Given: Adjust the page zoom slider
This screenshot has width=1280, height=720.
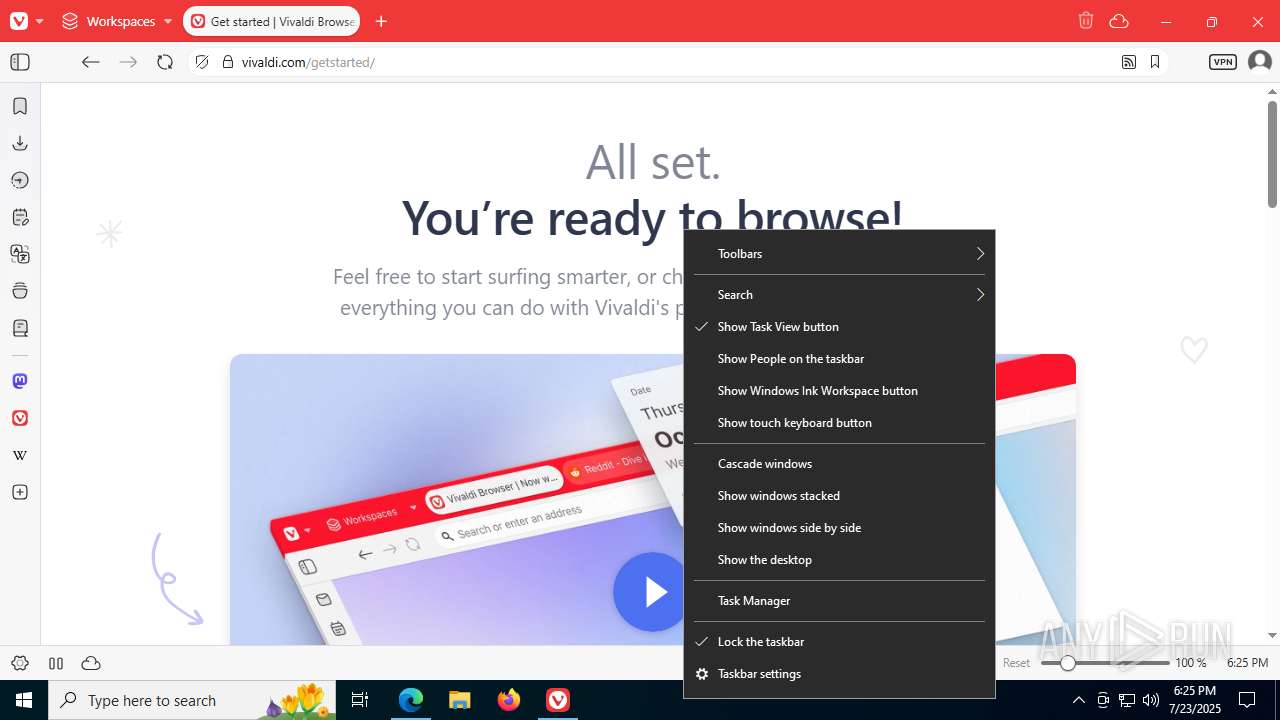Looking at the screenshot, I should pos(1105,663).
